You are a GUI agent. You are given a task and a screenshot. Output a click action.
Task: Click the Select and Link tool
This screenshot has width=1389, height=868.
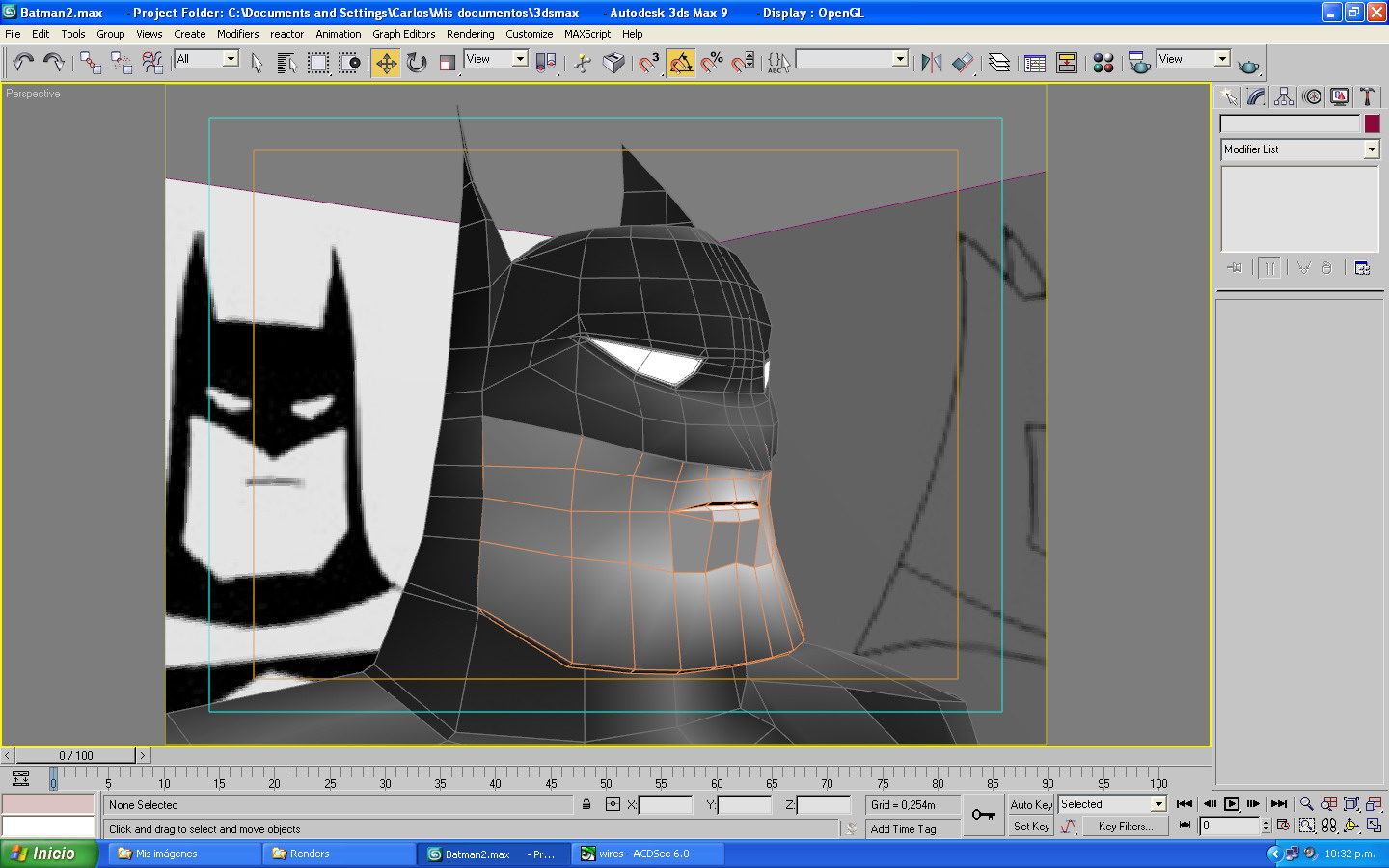point(90,63)
